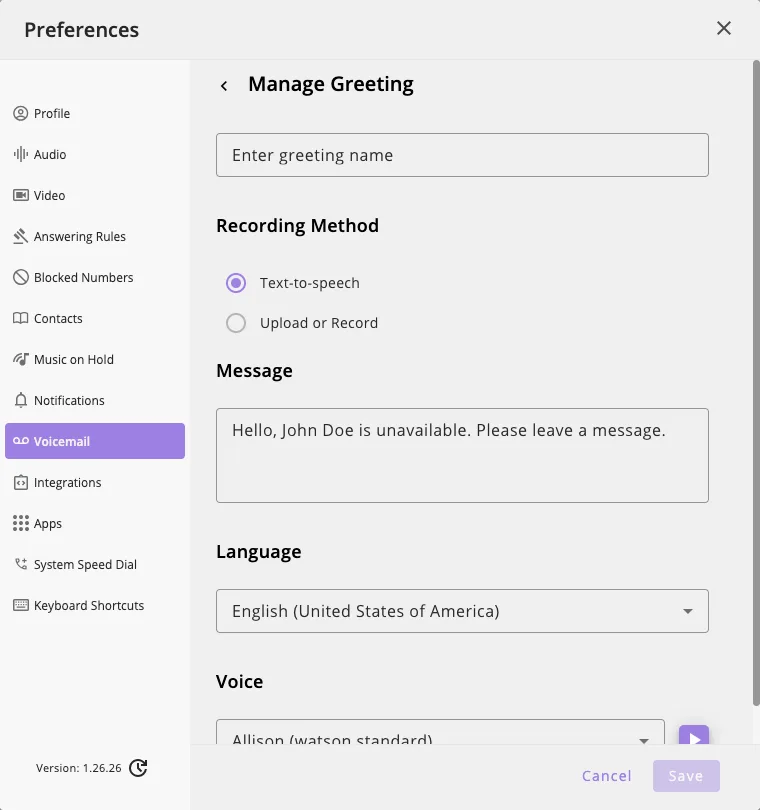Screen dimensions: 760x810
Task: Click the Version: 1.26.26 text
Action: click(79, 768)
